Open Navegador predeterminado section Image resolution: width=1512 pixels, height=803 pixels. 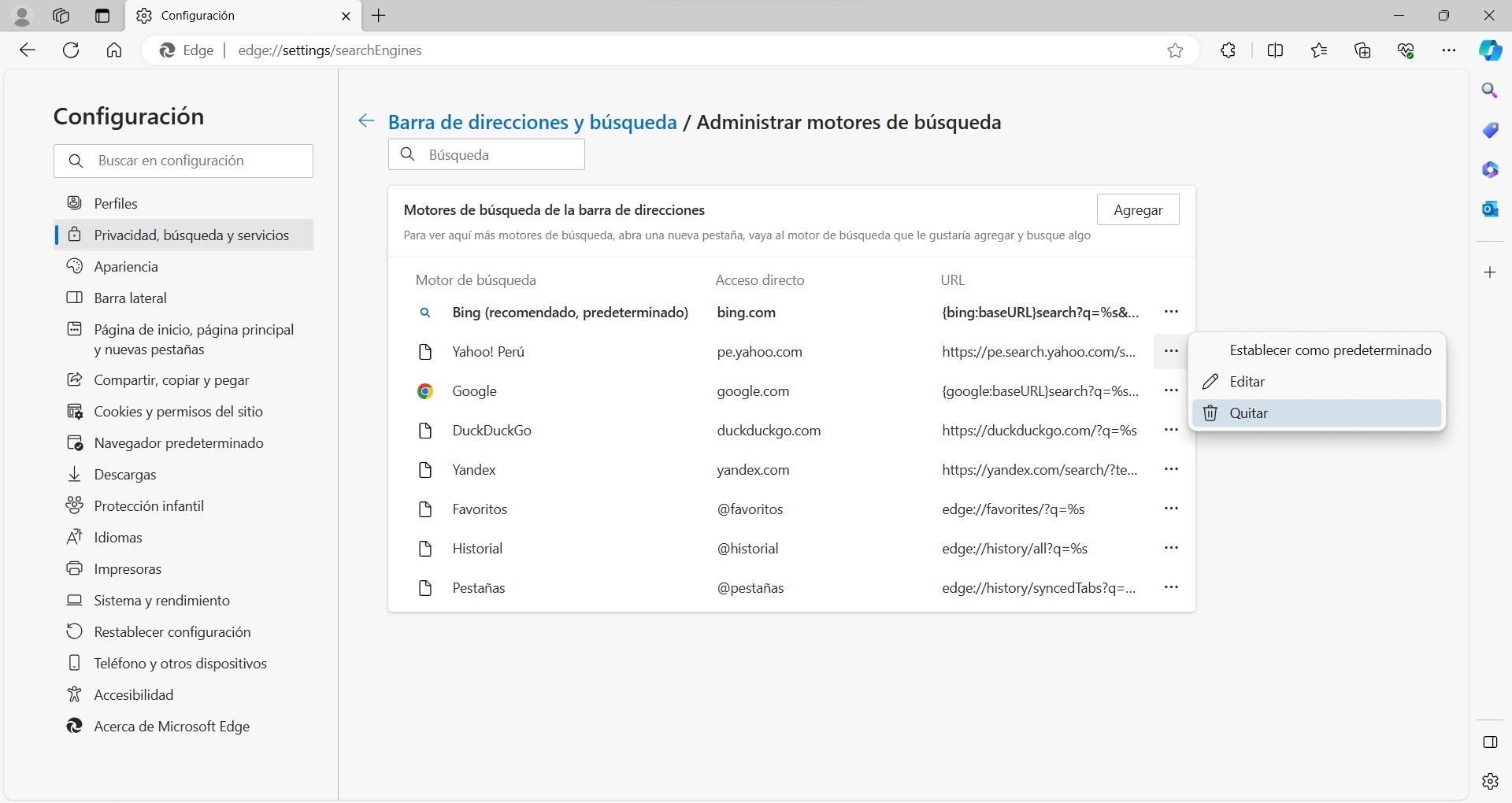(183, 442)
